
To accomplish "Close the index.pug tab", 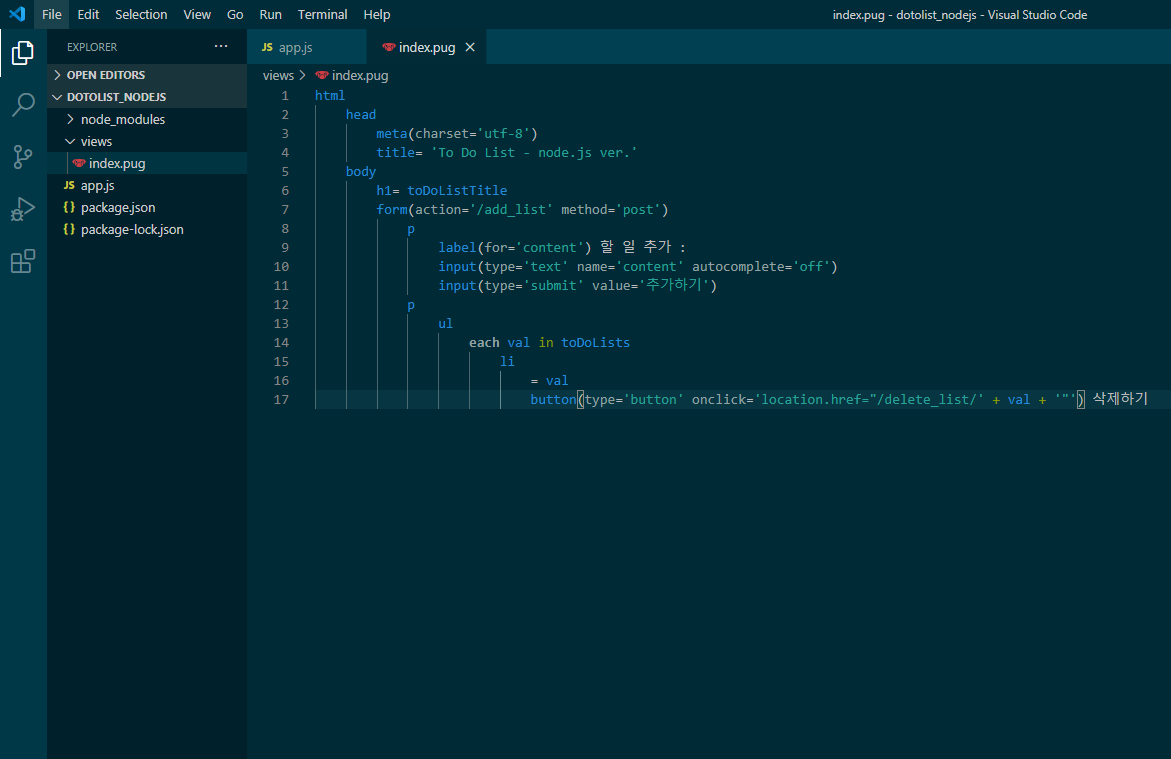I will 470,46.
